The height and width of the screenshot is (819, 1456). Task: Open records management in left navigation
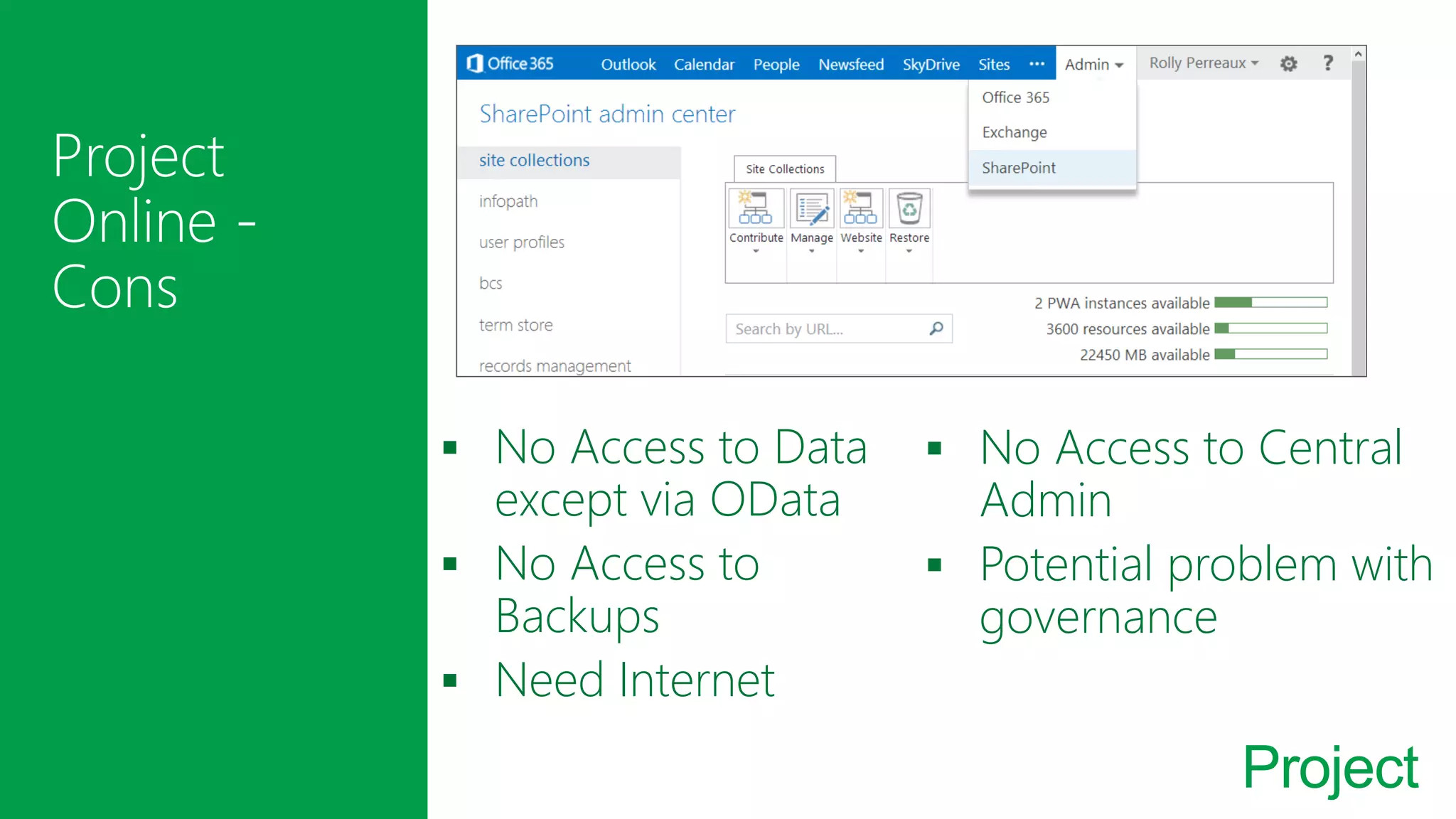(x=555, y=365)
